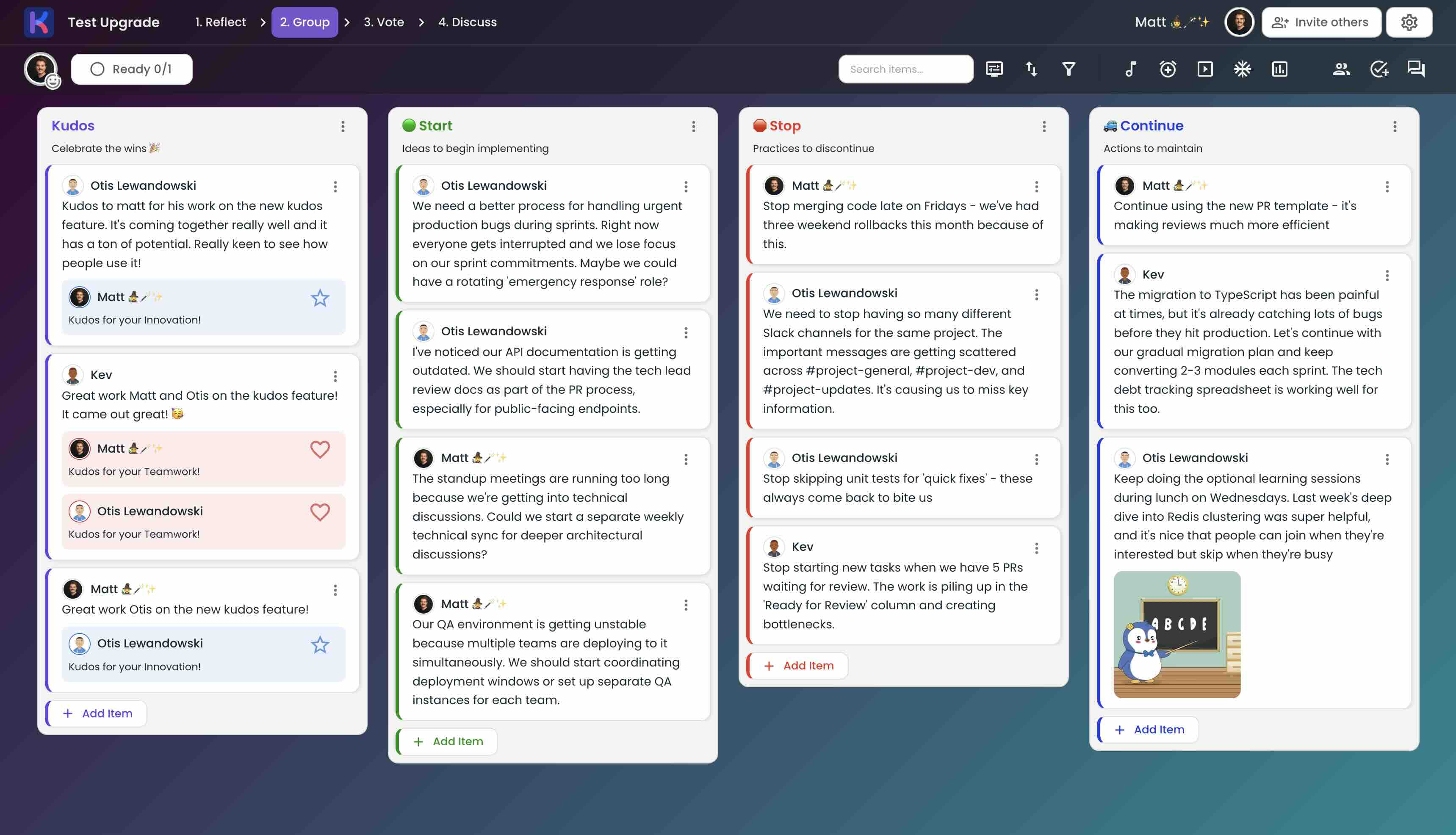Click the snowflake icebreaker icon
This screenshot has height=835, width=1456.
[x=1242, y=69]
